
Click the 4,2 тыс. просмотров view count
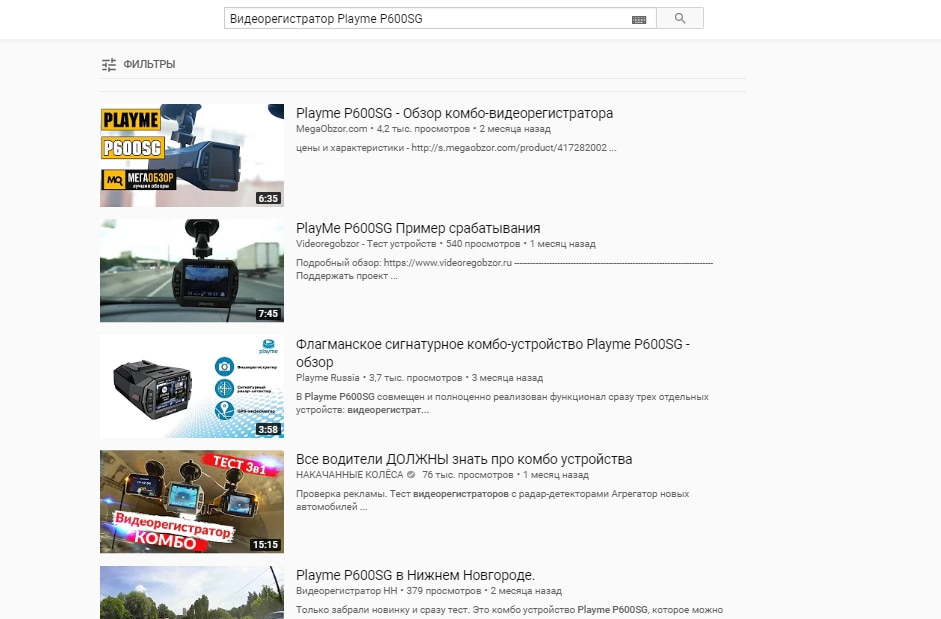point(423,128)
